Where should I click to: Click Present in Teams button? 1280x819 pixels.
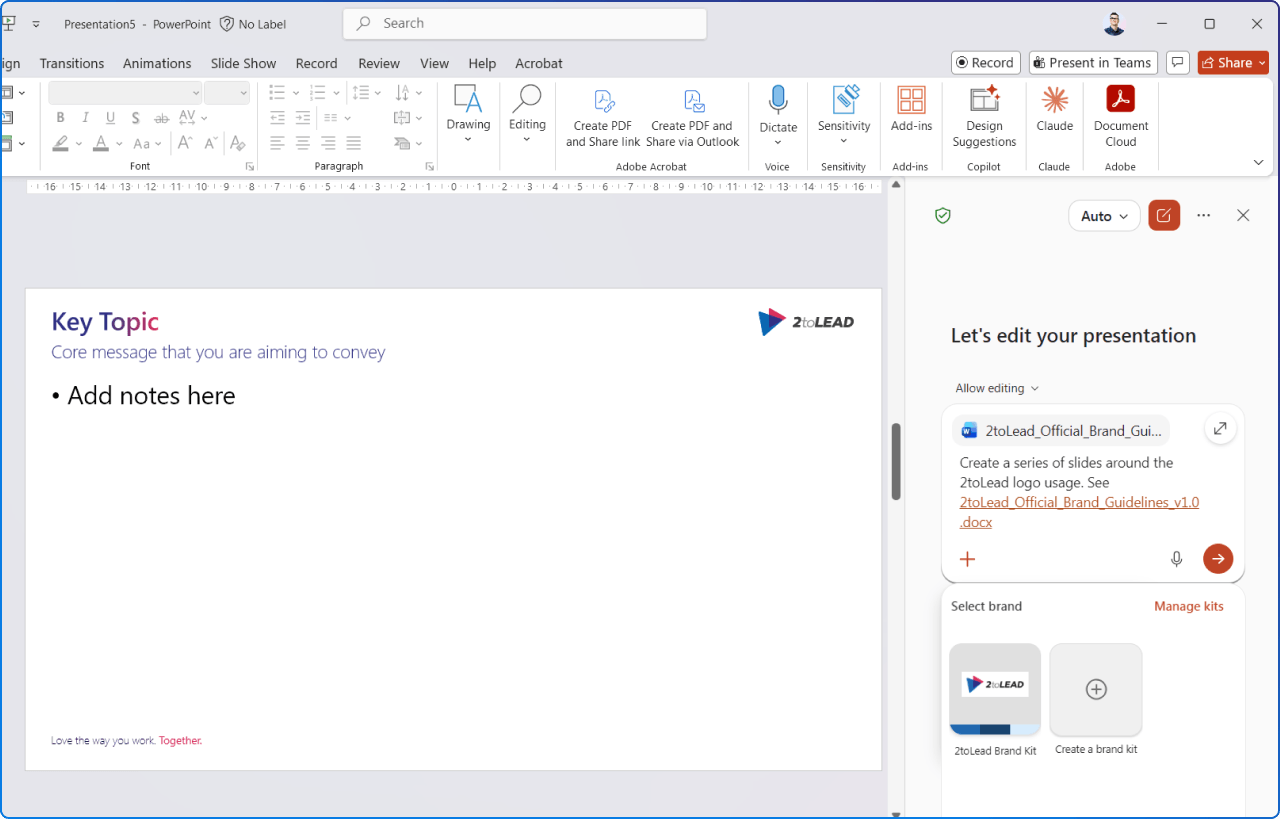point(1093,63)
